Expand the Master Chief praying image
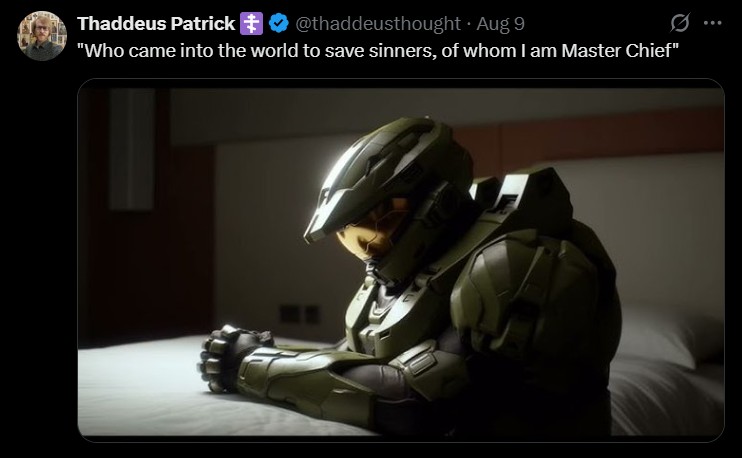Image resolution: width=742 pixels, height=458 pixels. click(x=401, y=260)
